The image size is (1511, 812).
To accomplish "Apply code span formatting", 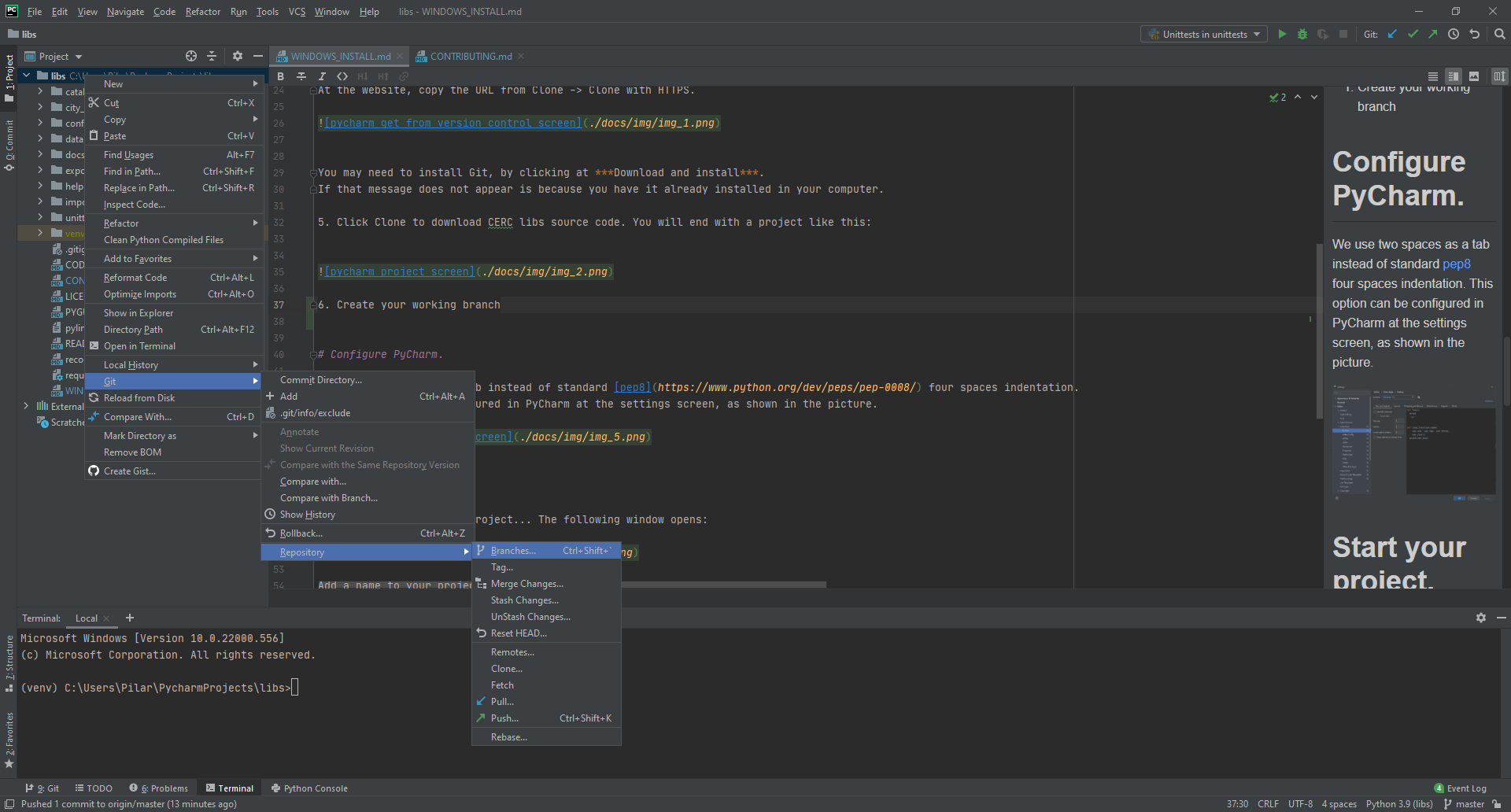I will [x=342, y=76].
